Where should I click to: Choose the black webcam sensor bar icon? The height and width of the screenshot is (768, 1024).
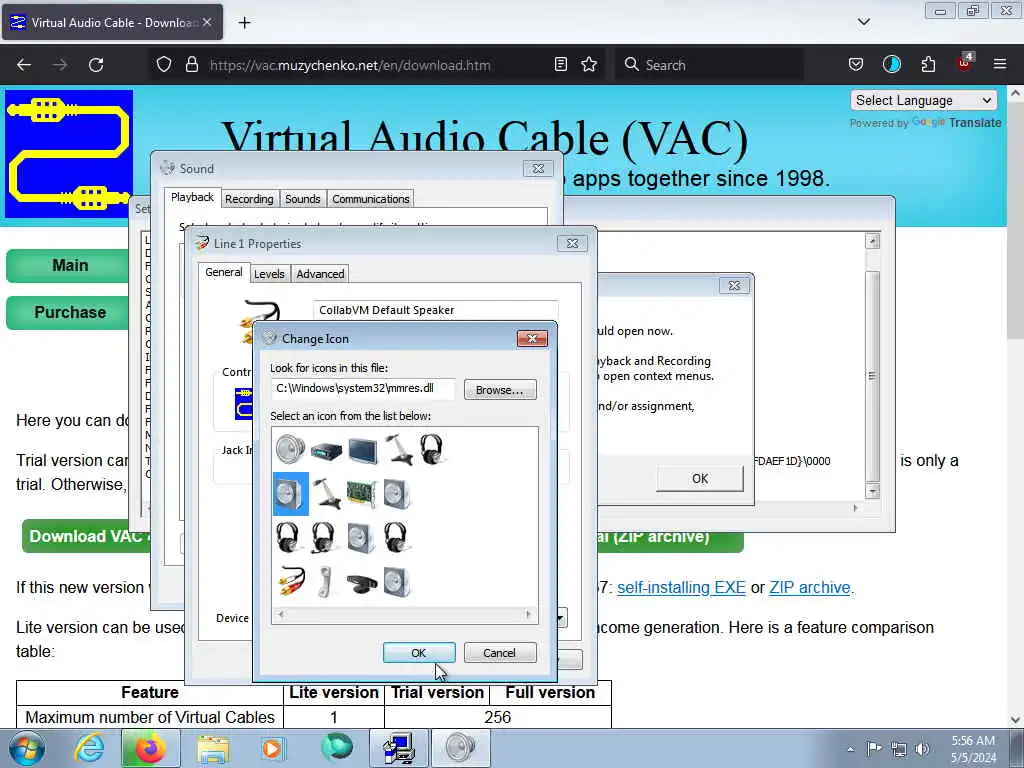[x=361, y=583]
